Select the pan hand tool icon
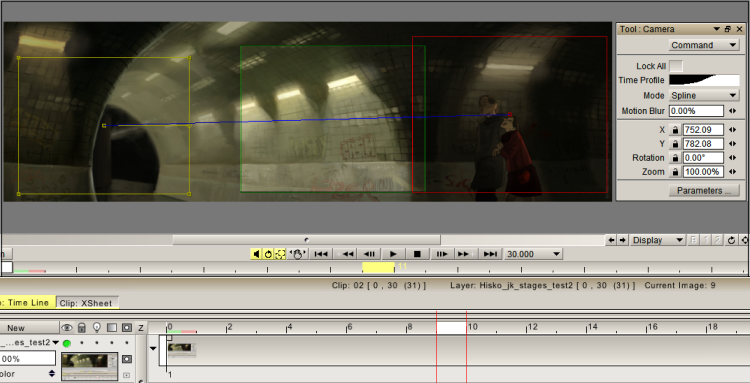 [x=298, y=254]
